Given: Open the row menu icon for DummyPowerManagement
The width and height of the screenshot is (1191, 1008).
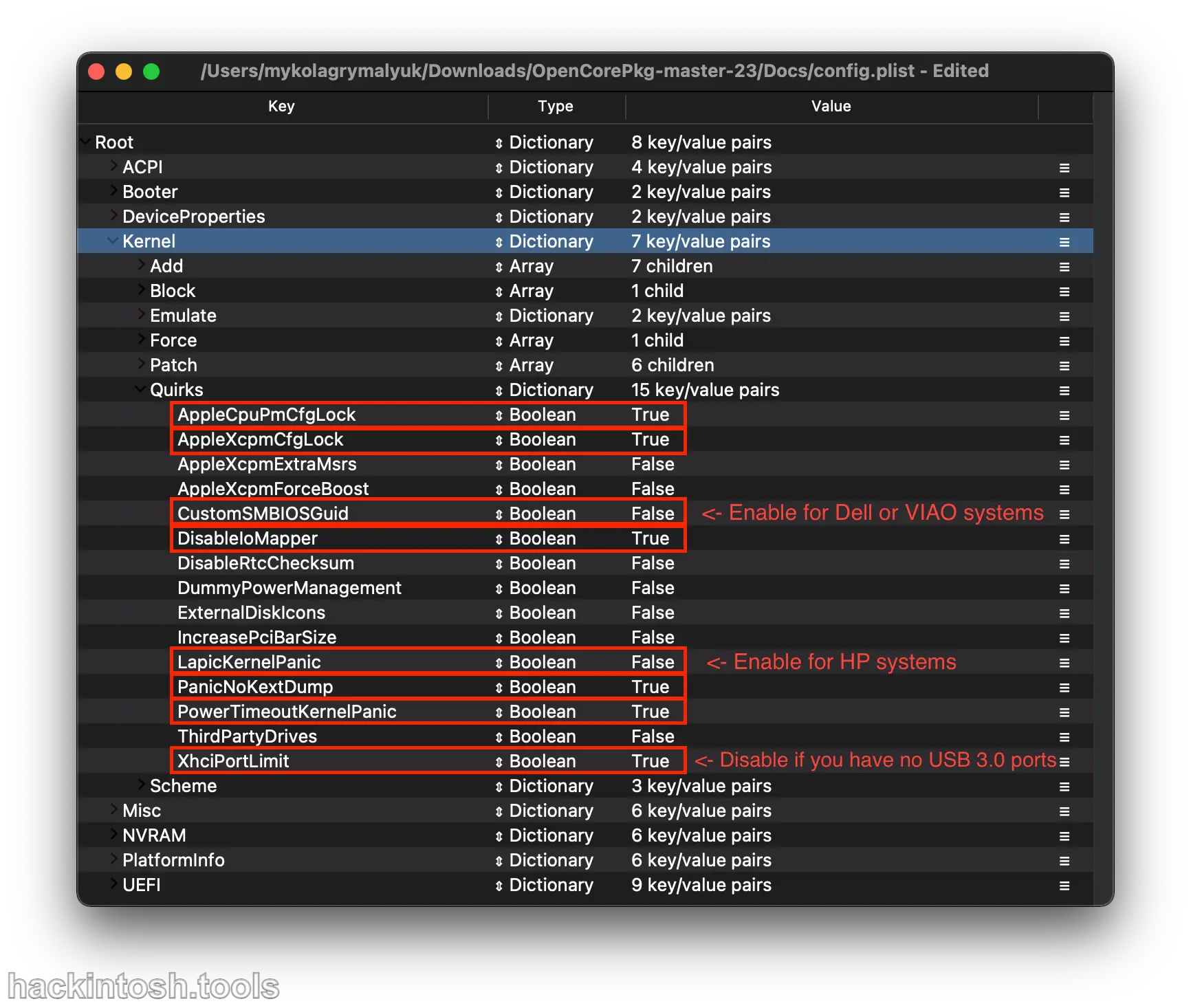Looking at the screenshot, I should [x=1064, y=589].
